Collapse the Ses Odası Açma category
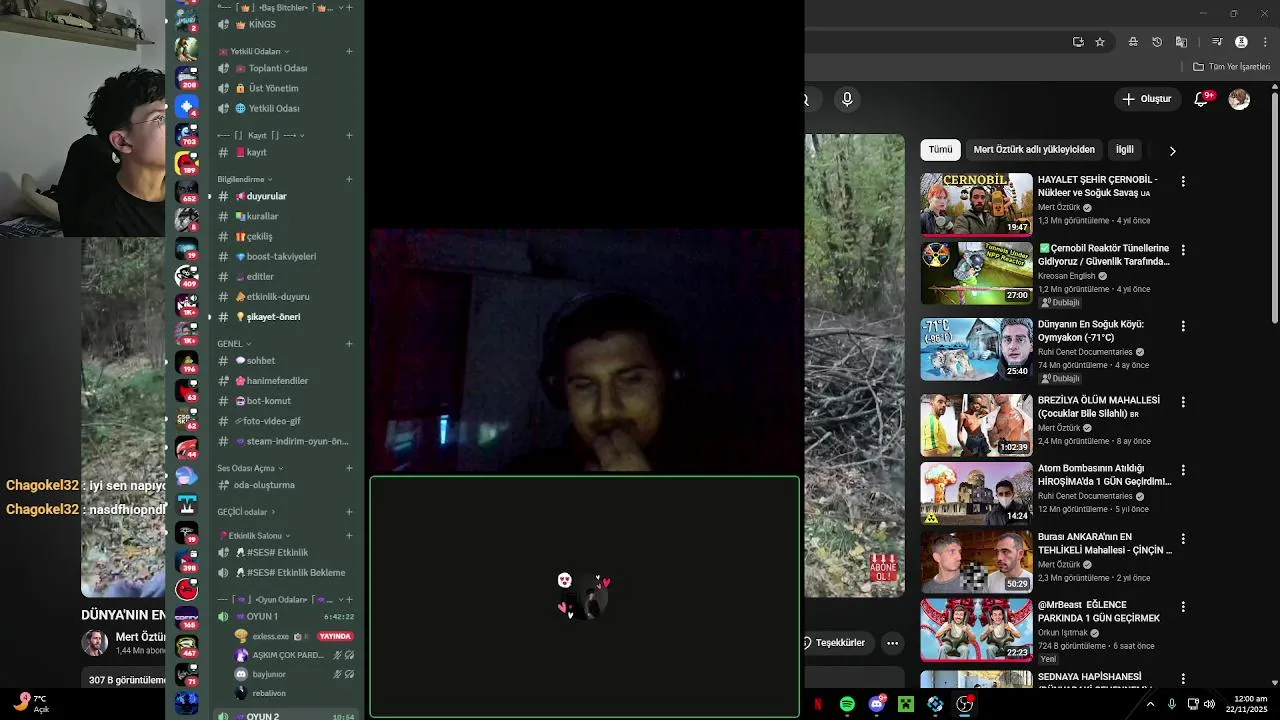 (250, 467)
